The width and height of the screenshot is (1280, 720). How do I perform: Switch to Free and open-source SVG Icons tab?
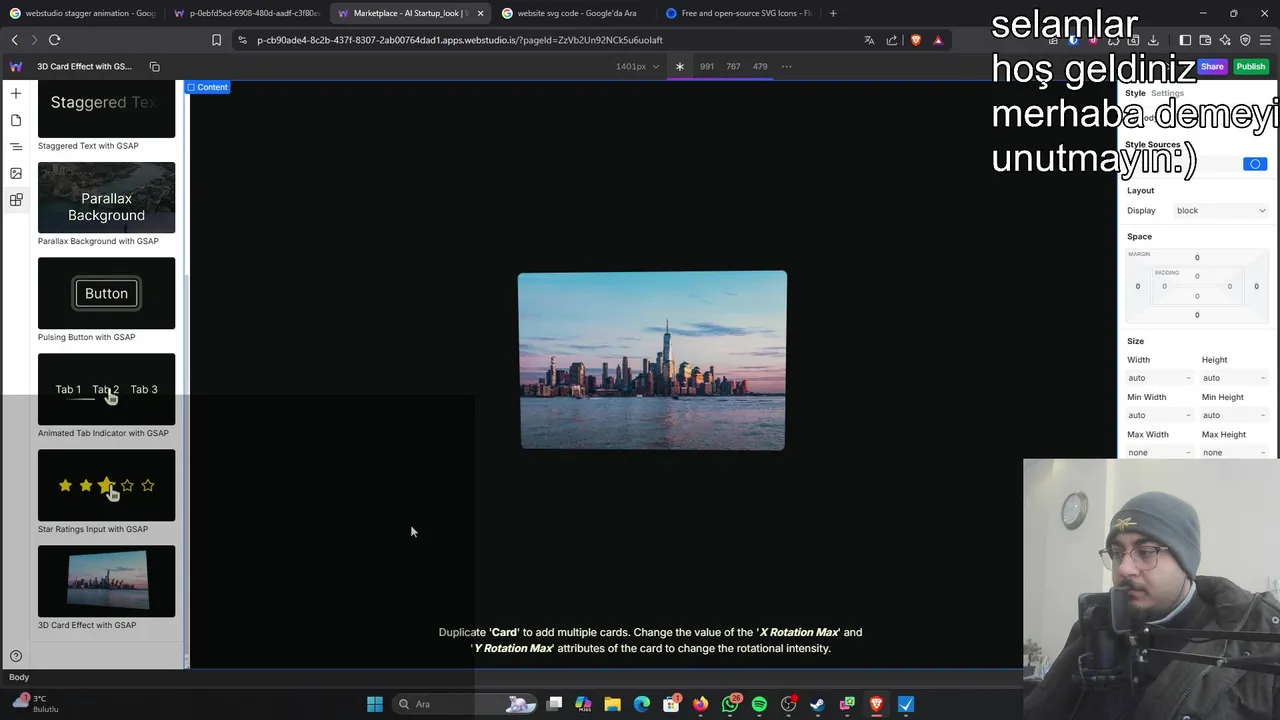tap(738, 13)
